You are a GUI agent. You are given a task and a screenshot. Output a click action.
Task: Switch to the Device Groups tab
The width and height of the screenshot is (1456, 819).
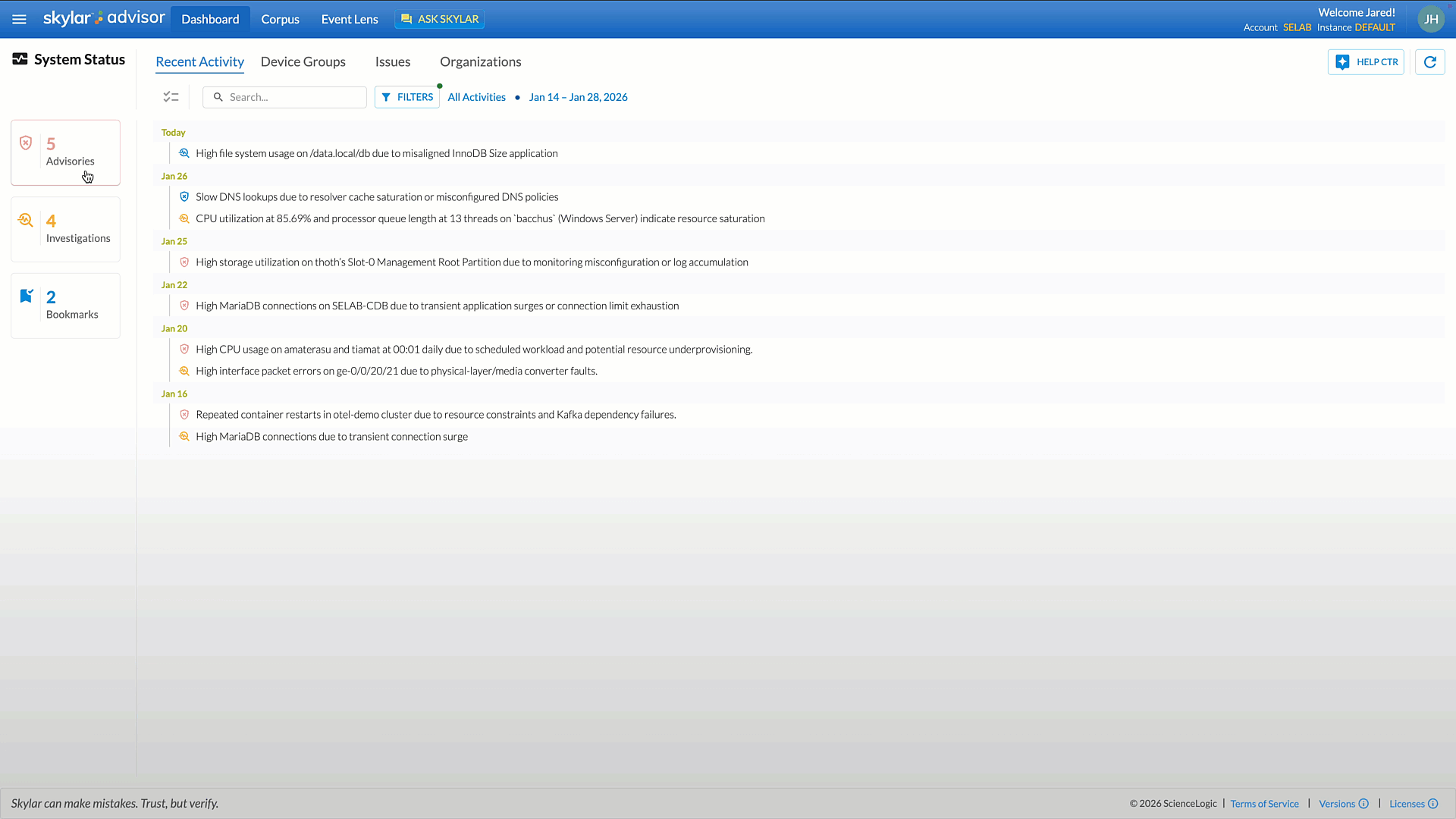pos(303,62)
